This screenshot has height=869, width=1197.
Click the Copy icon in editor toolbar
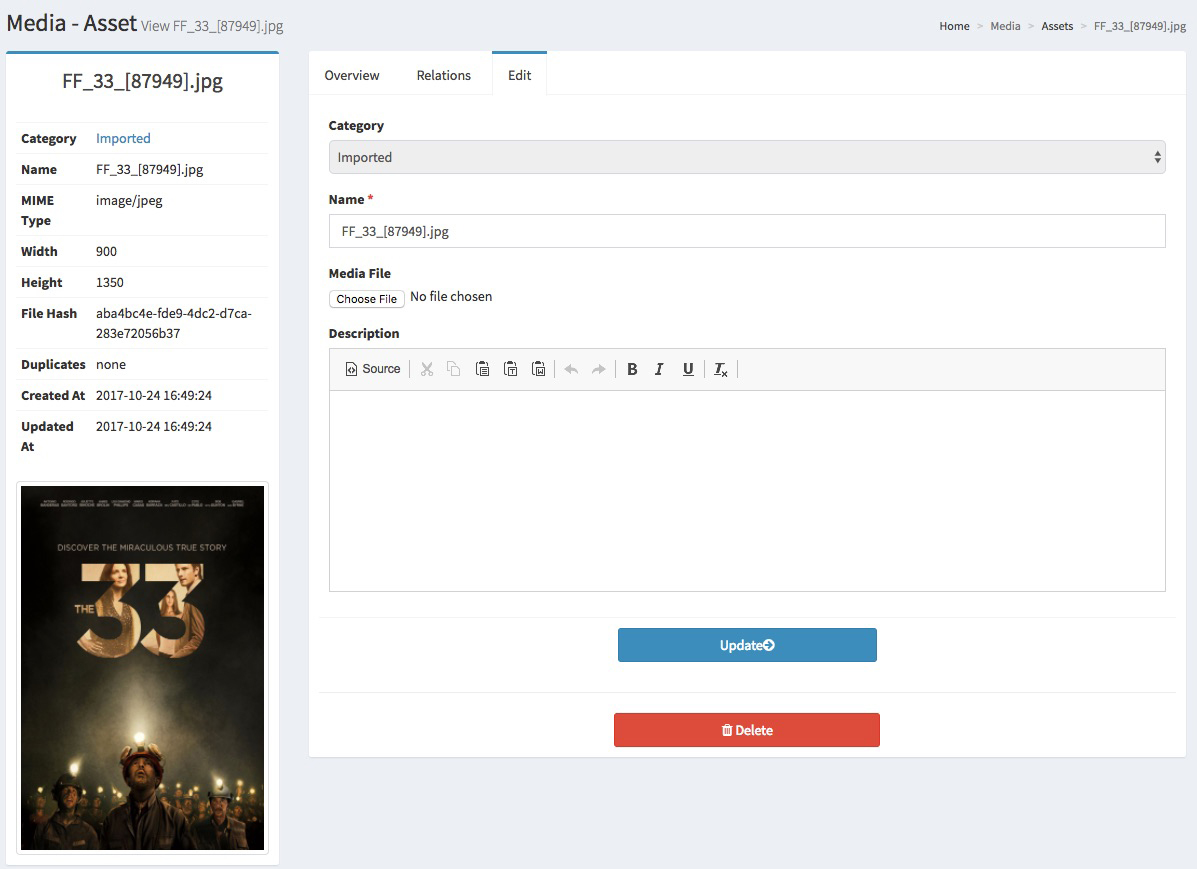pyautogui.click(x=454, y=369)
